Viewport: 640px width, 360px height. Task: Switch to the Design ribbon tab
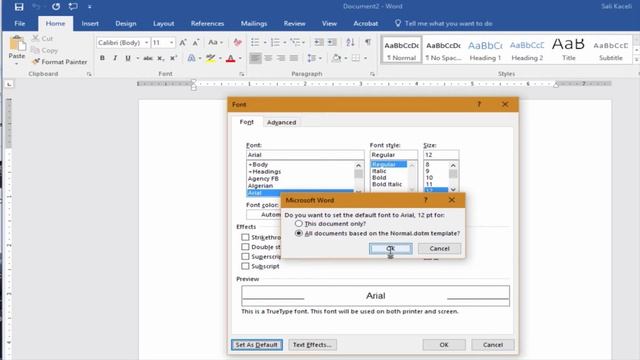[x=126, y=24]
